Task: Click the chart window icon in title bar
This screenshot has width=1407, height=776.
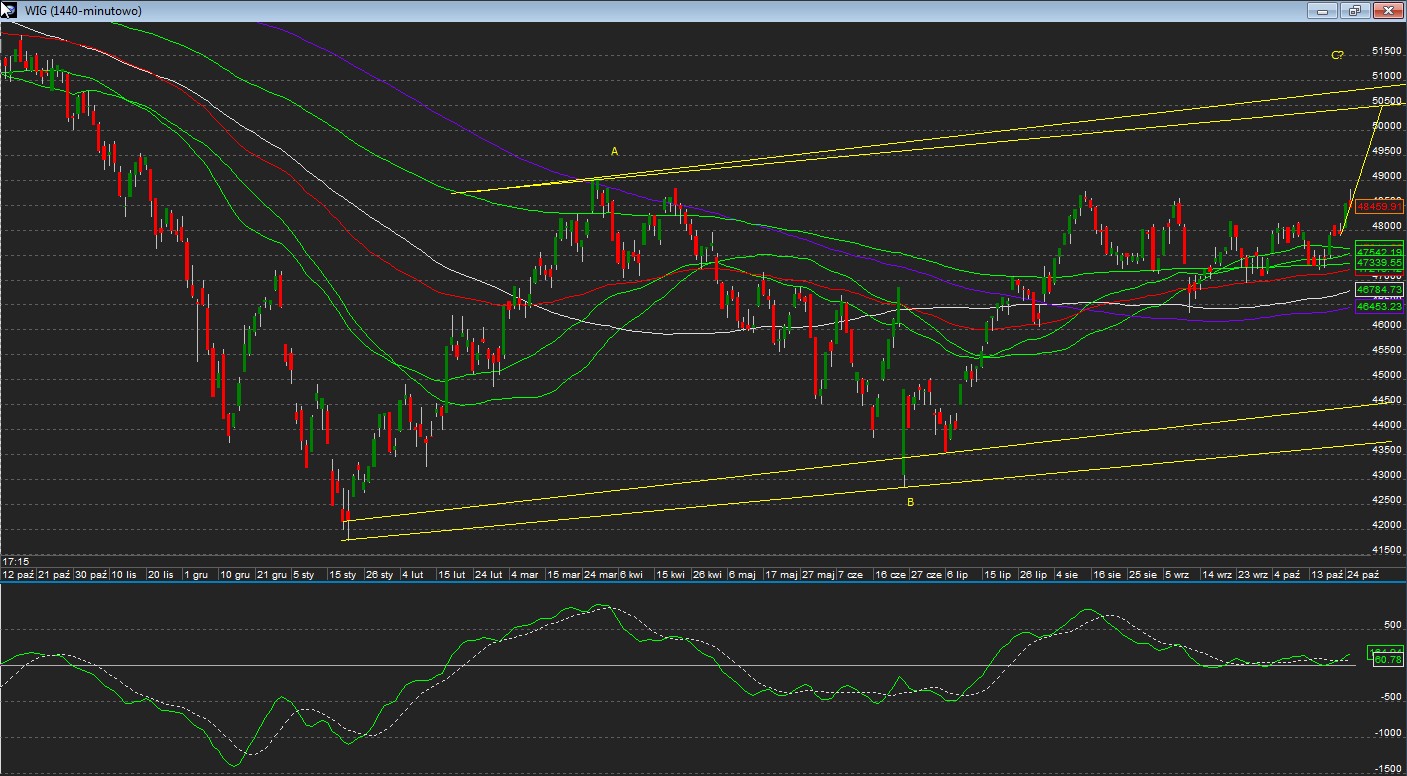Action: 8,10
